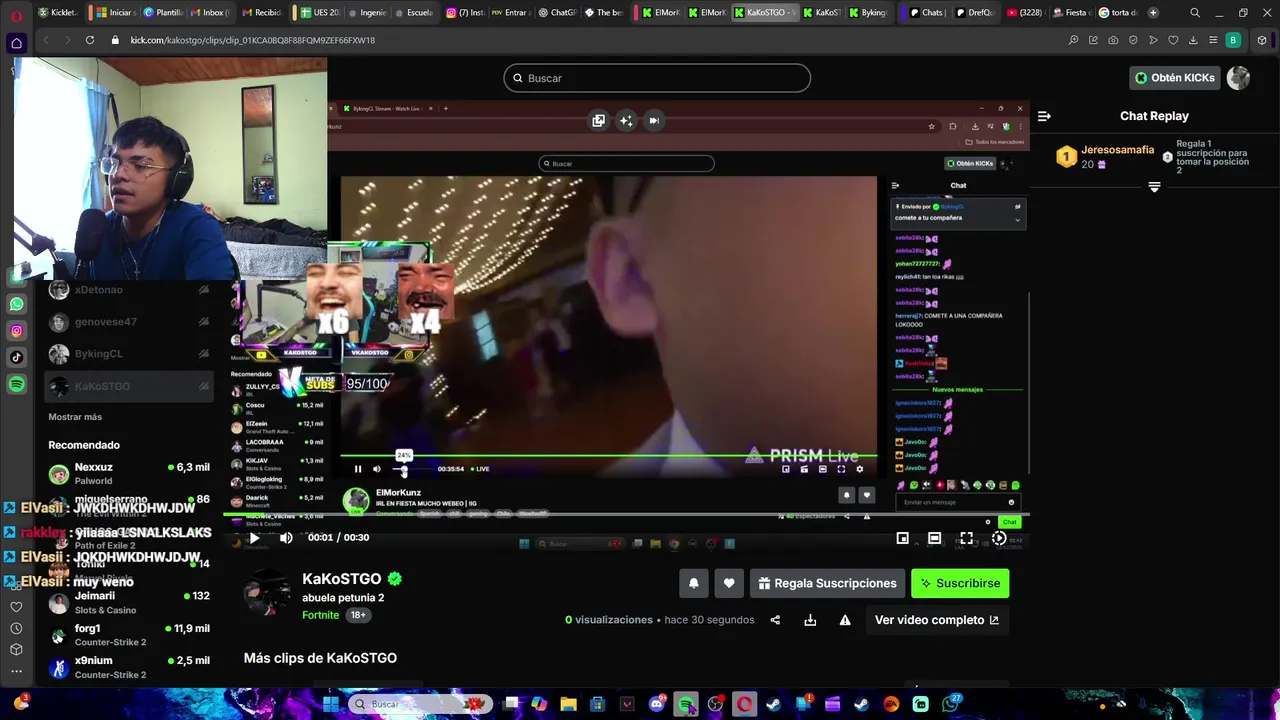Open the Jeimarii recommended channel
The image size is (1280, 720).
coord(129,603)
